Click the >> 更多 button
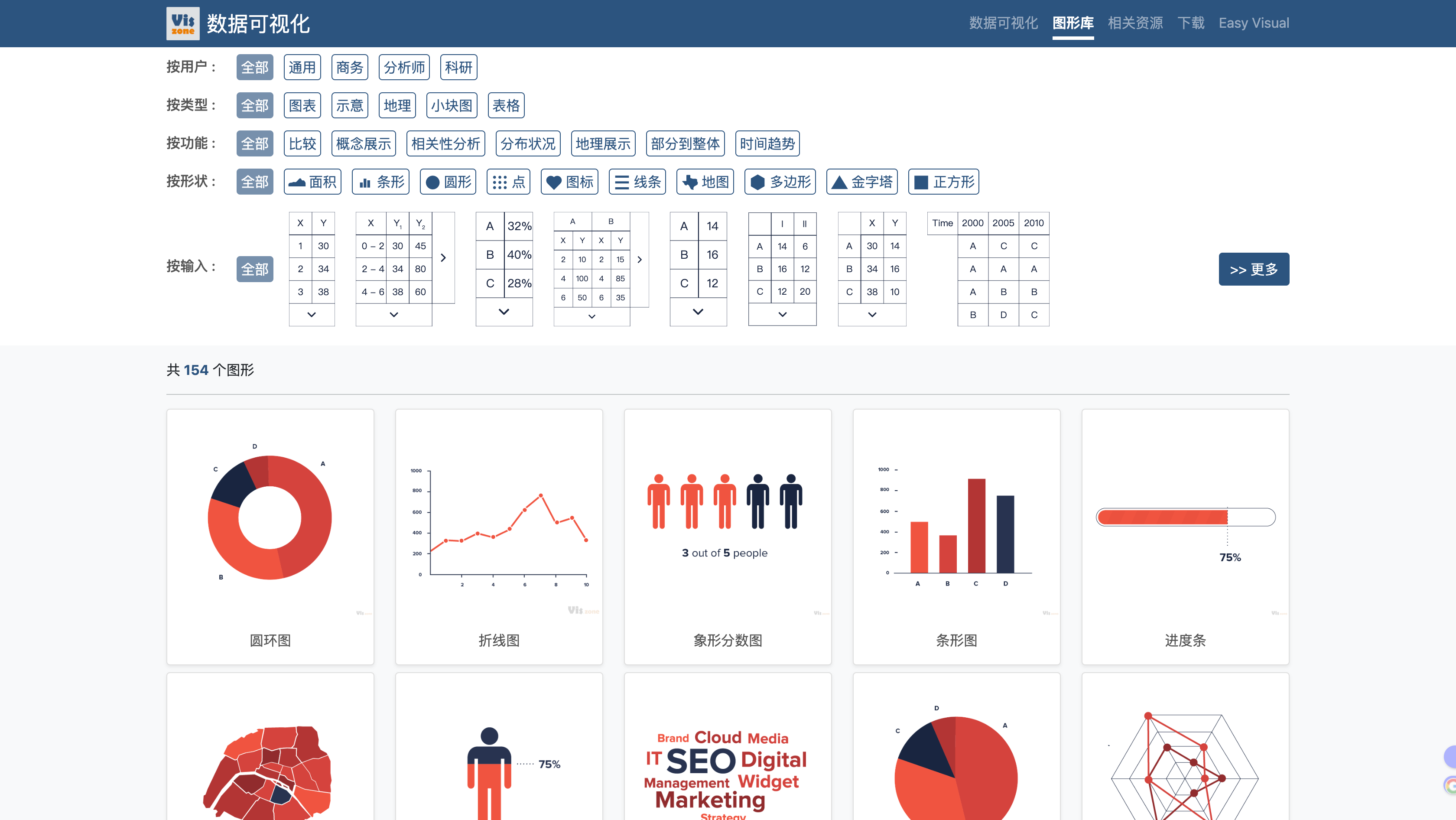 [x=1253, y=269]
